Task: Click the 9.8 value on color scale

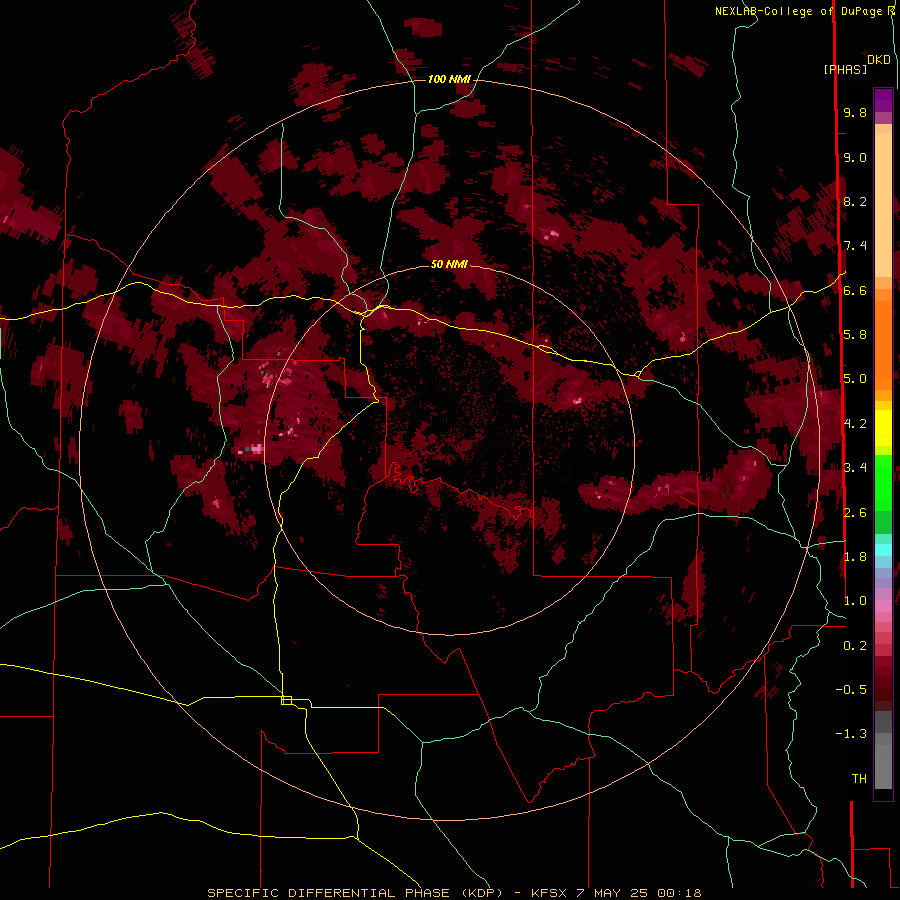Action: 855,112
